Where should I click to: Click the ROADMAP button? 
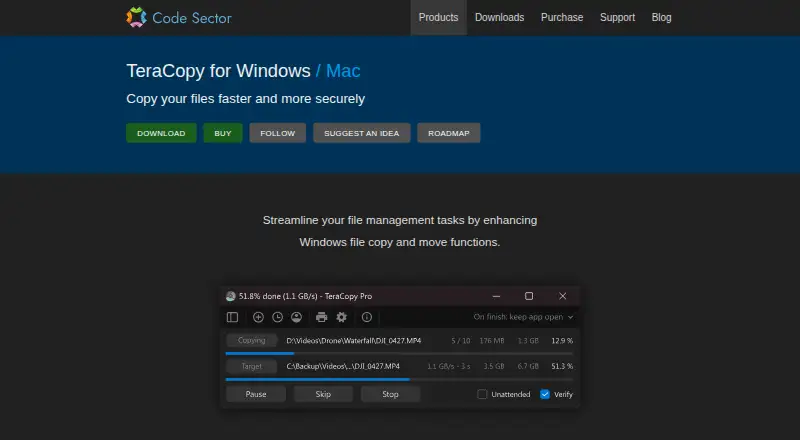coord(448,133)
